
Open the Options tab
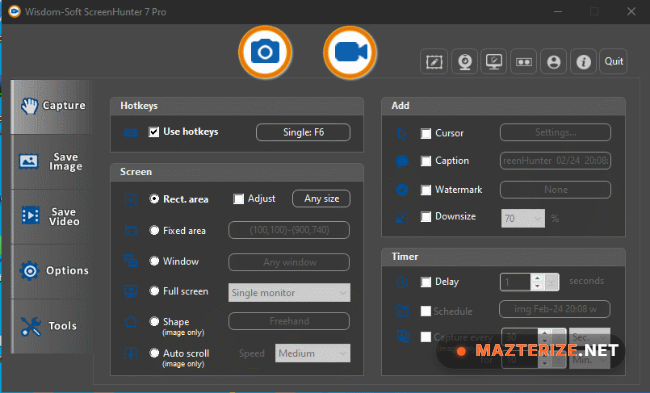coord(52,271)
